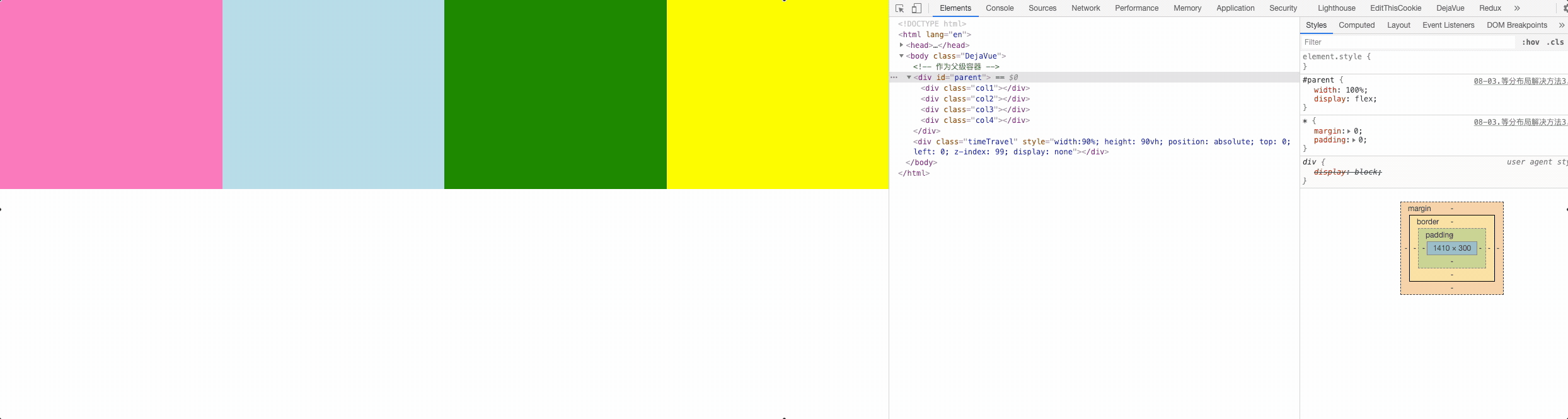Expand the margin shorthand property
Screen dimensions: 1568x419
[1349, 131]
